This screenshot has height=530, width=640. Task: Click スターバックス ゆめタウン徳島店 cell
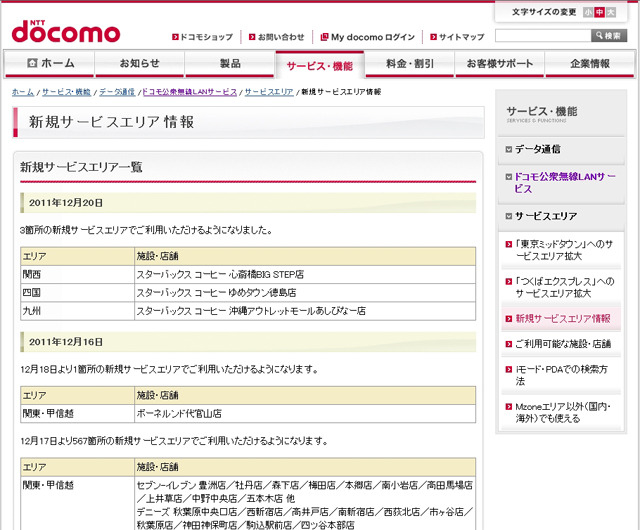coord(305,293)
